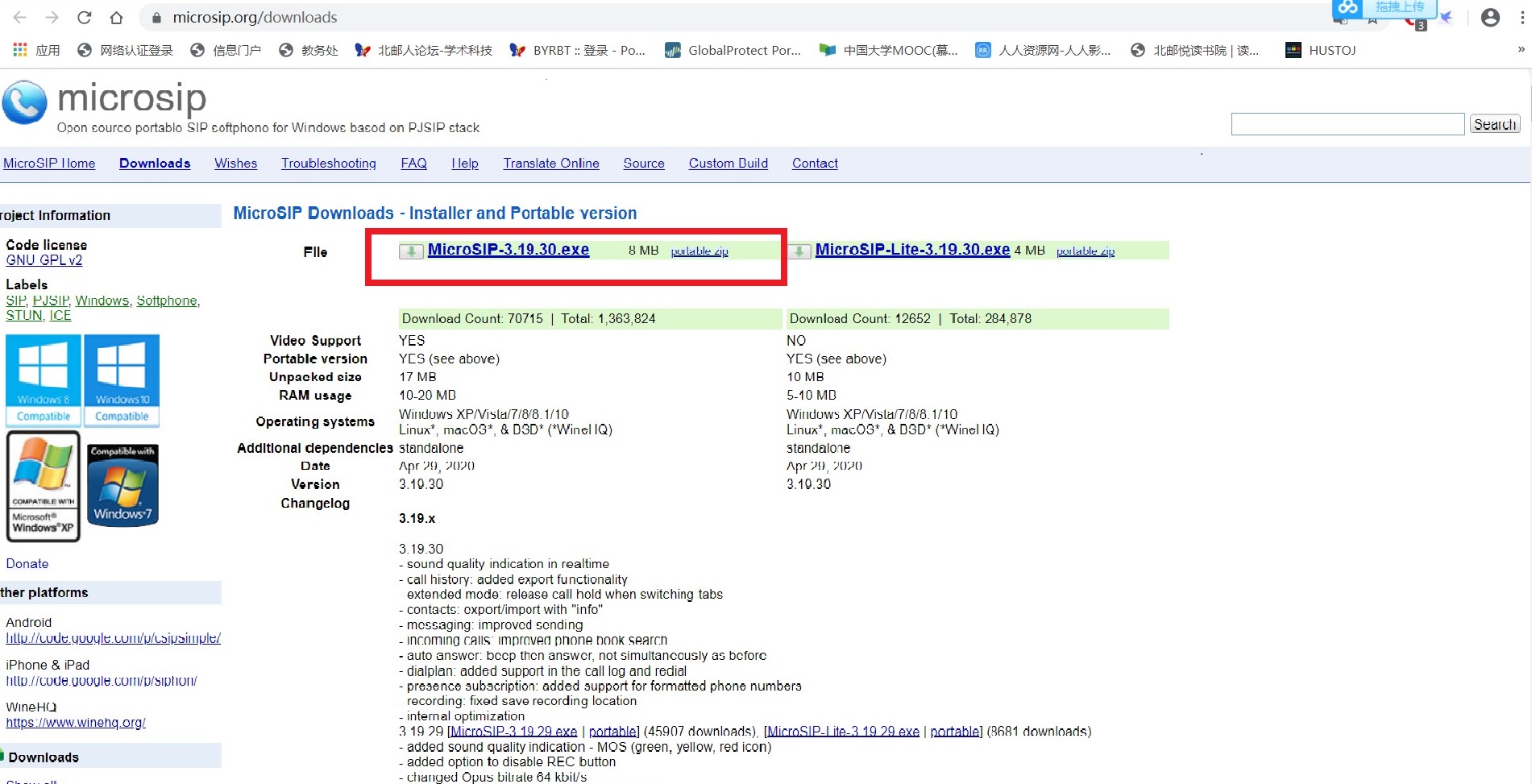Open the winehq.org link

76,723
